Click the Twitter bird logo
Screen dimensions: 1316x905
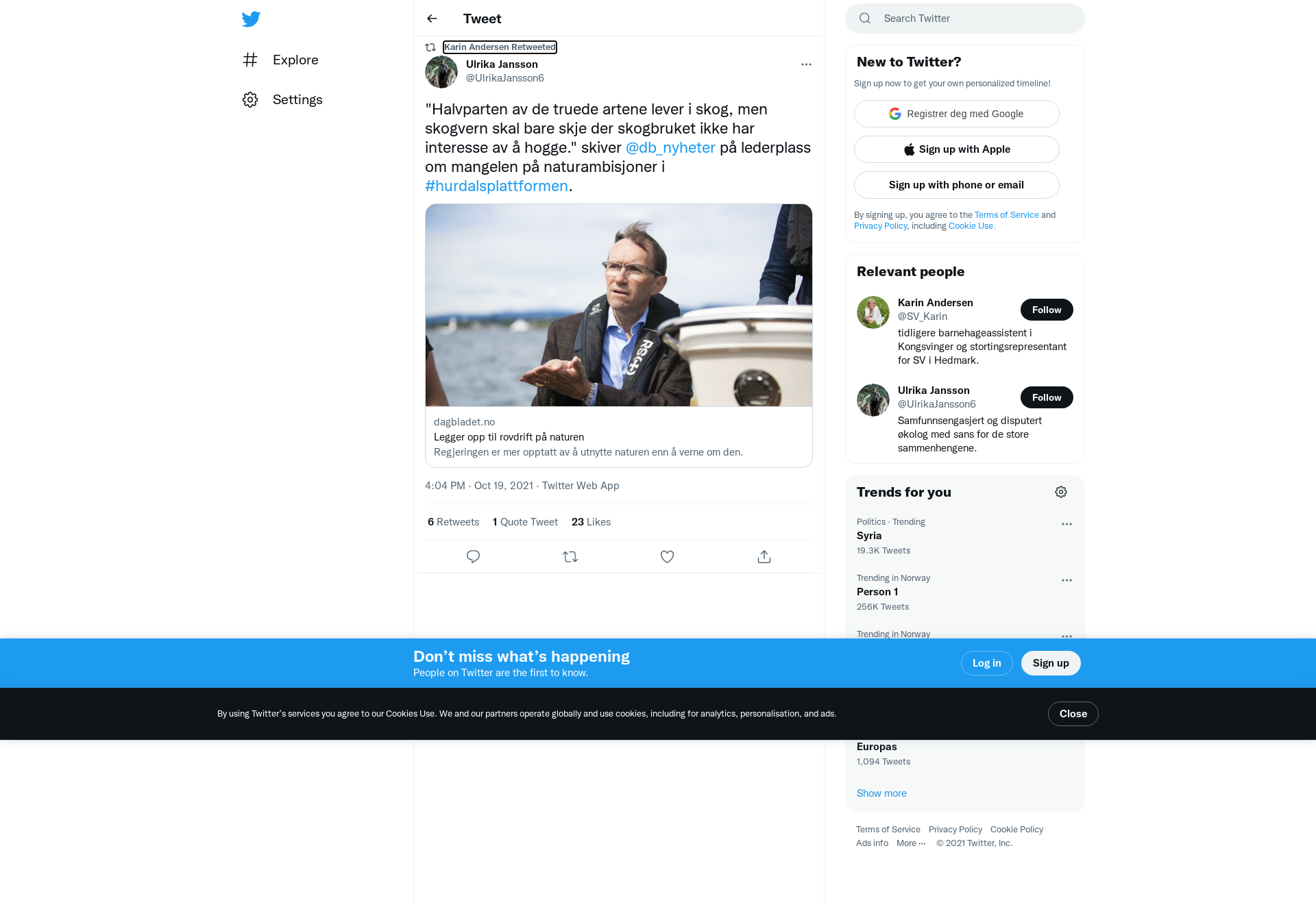tap(251, 18)
